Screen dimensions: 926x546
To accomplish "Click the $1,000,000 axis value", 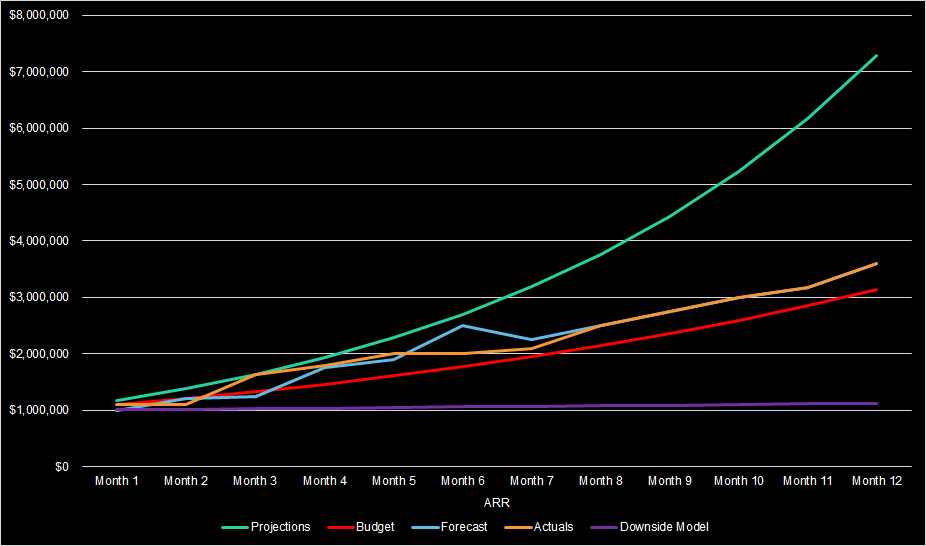I will point(39,410).
